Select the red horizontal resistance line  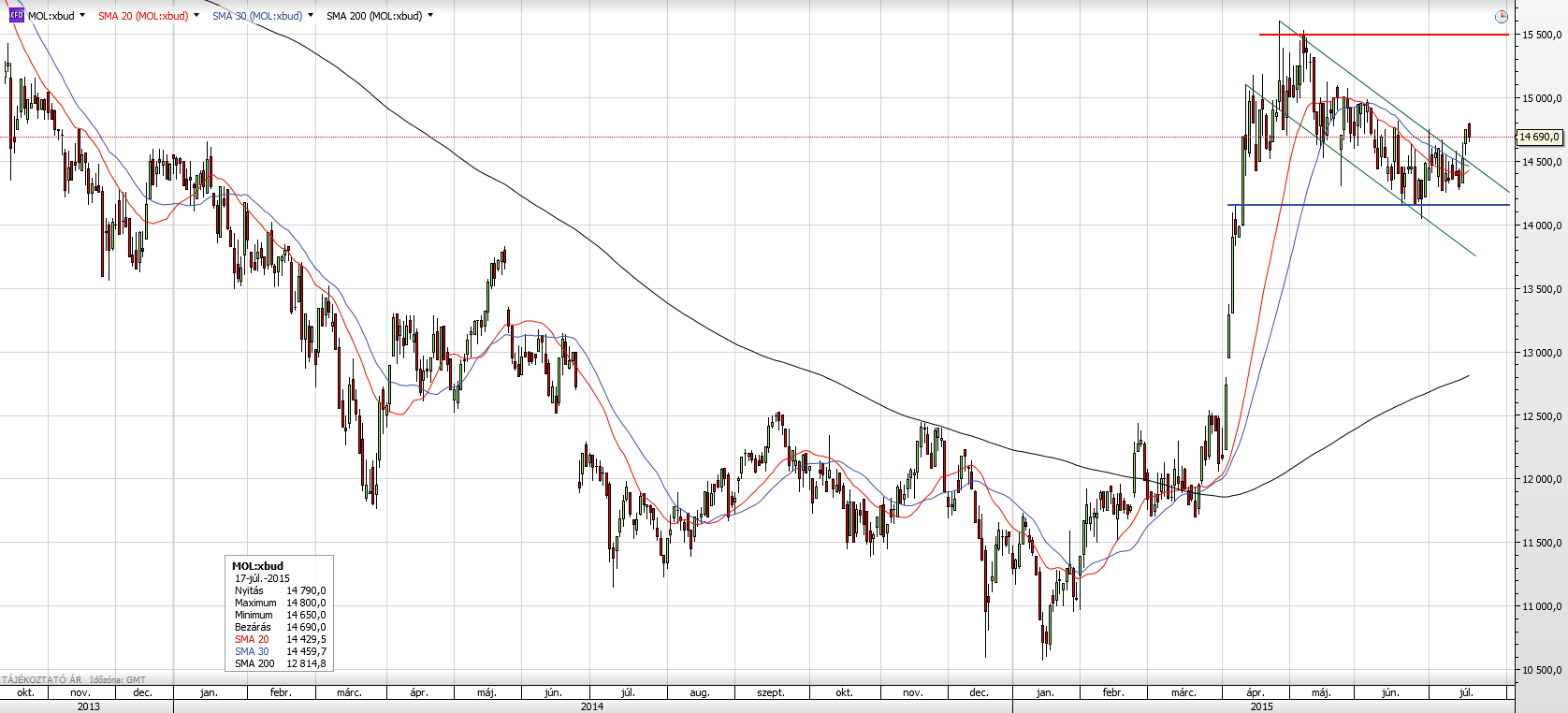point(1384,35)
